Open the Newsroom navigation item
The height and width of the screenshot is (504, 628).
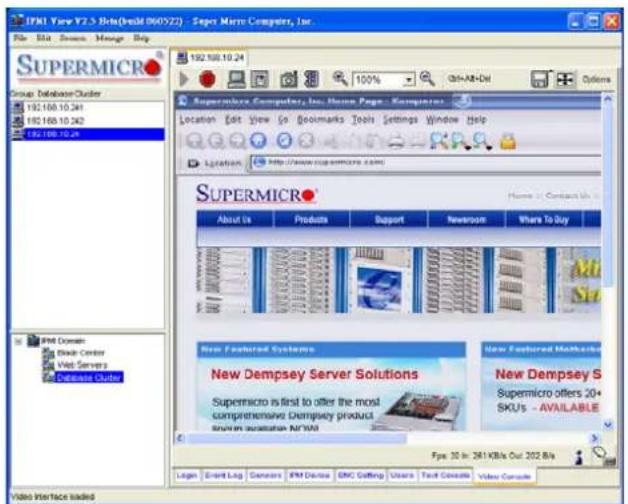tap(466, 219)
